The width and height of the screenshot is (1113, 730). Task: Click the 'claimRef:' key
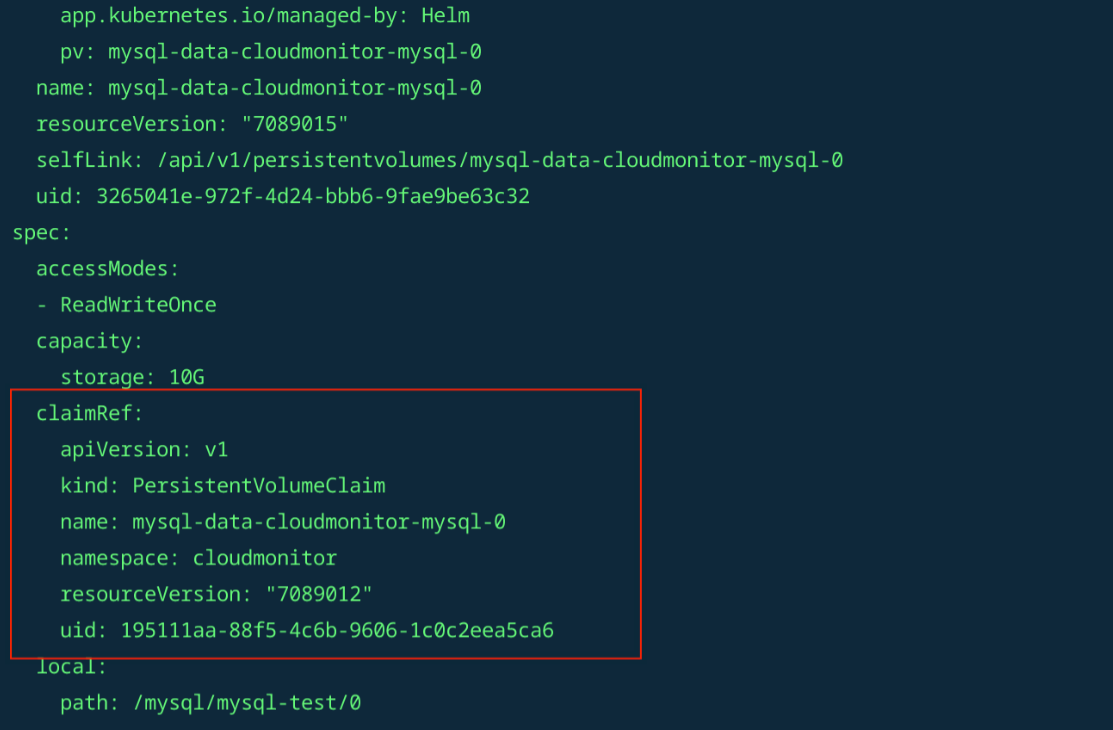90,413
